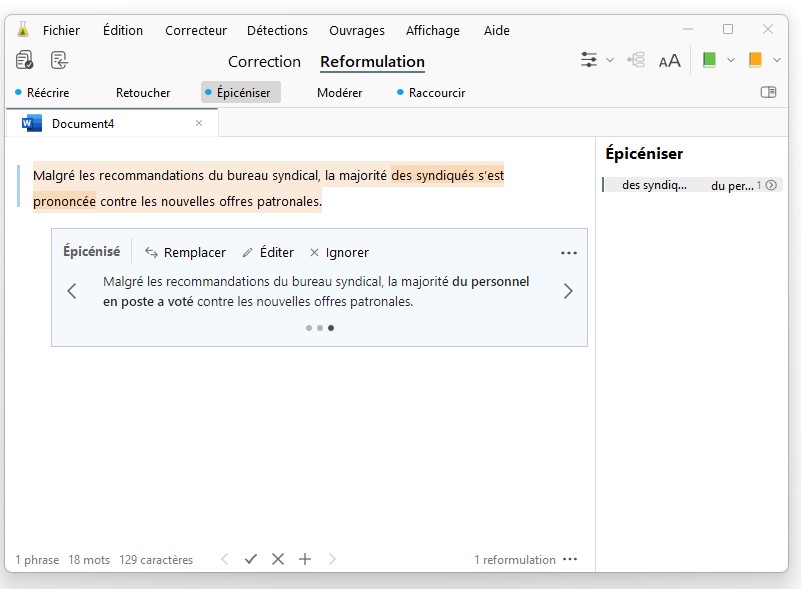Click the '1 reformulation' counter
Viewport: 801px width, 589px height.
click(x=514, y=560)
